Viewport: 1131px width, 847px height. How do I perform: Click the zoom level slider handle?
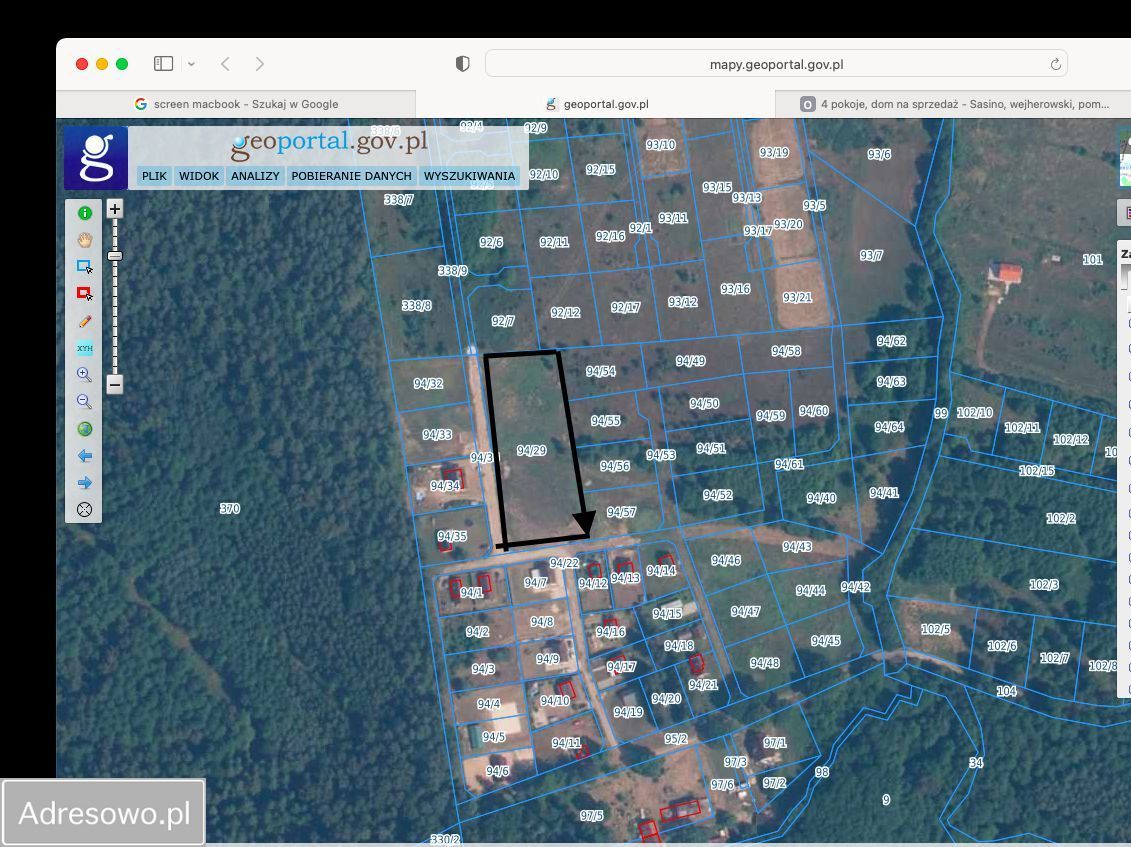pyautogui.click(x=115, y=256)
